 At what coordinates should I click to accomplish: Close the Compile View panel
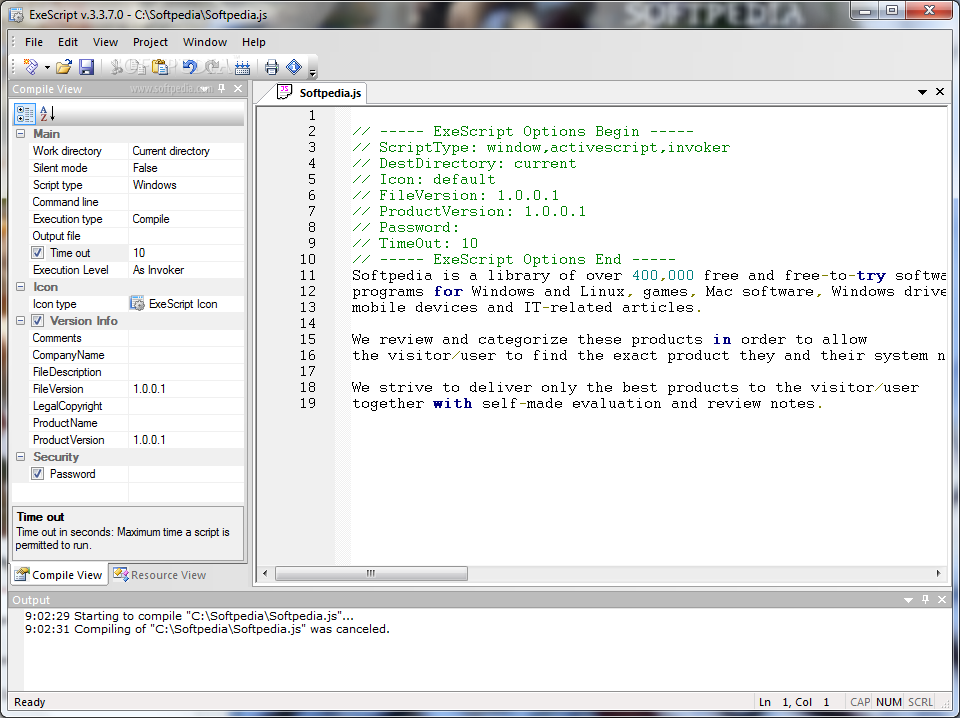point(238,89)
